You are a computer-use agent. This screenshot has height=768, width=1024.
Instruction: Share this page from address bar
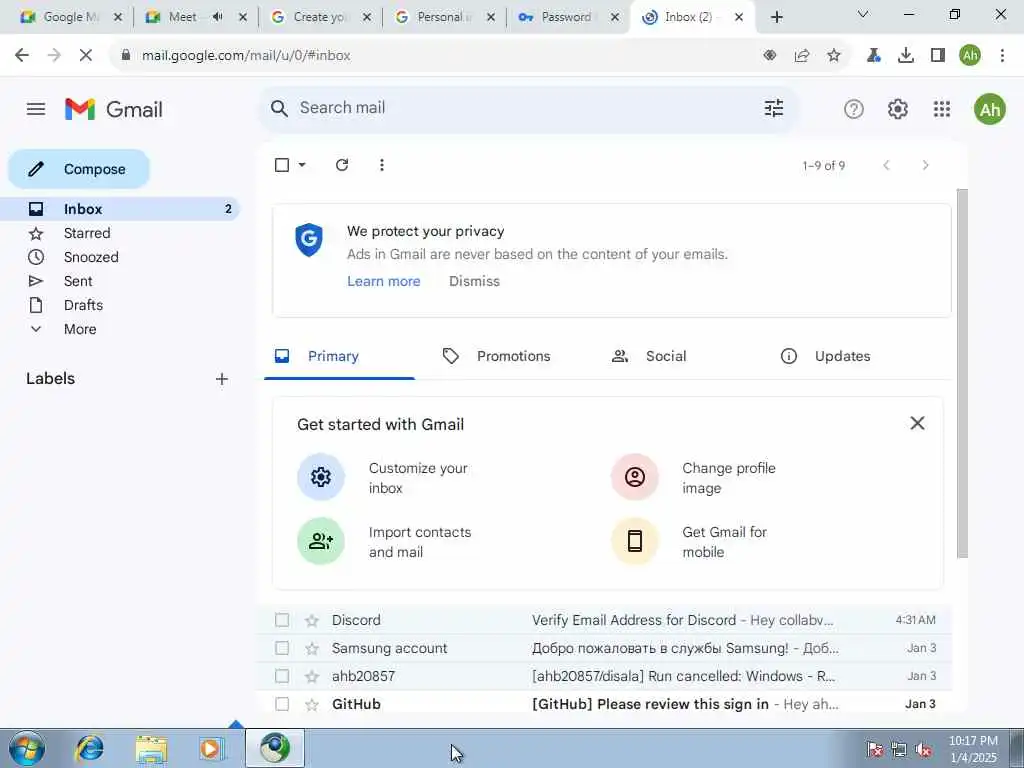coord(802,56)
